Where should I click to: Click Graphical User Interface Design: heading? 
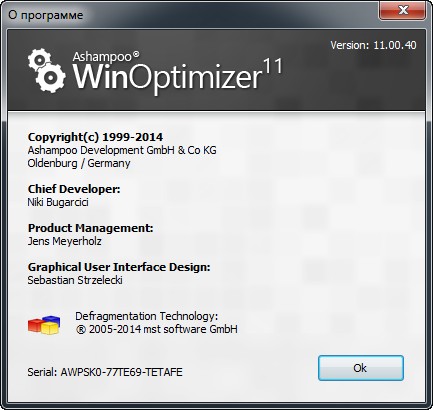click(119, 267)
